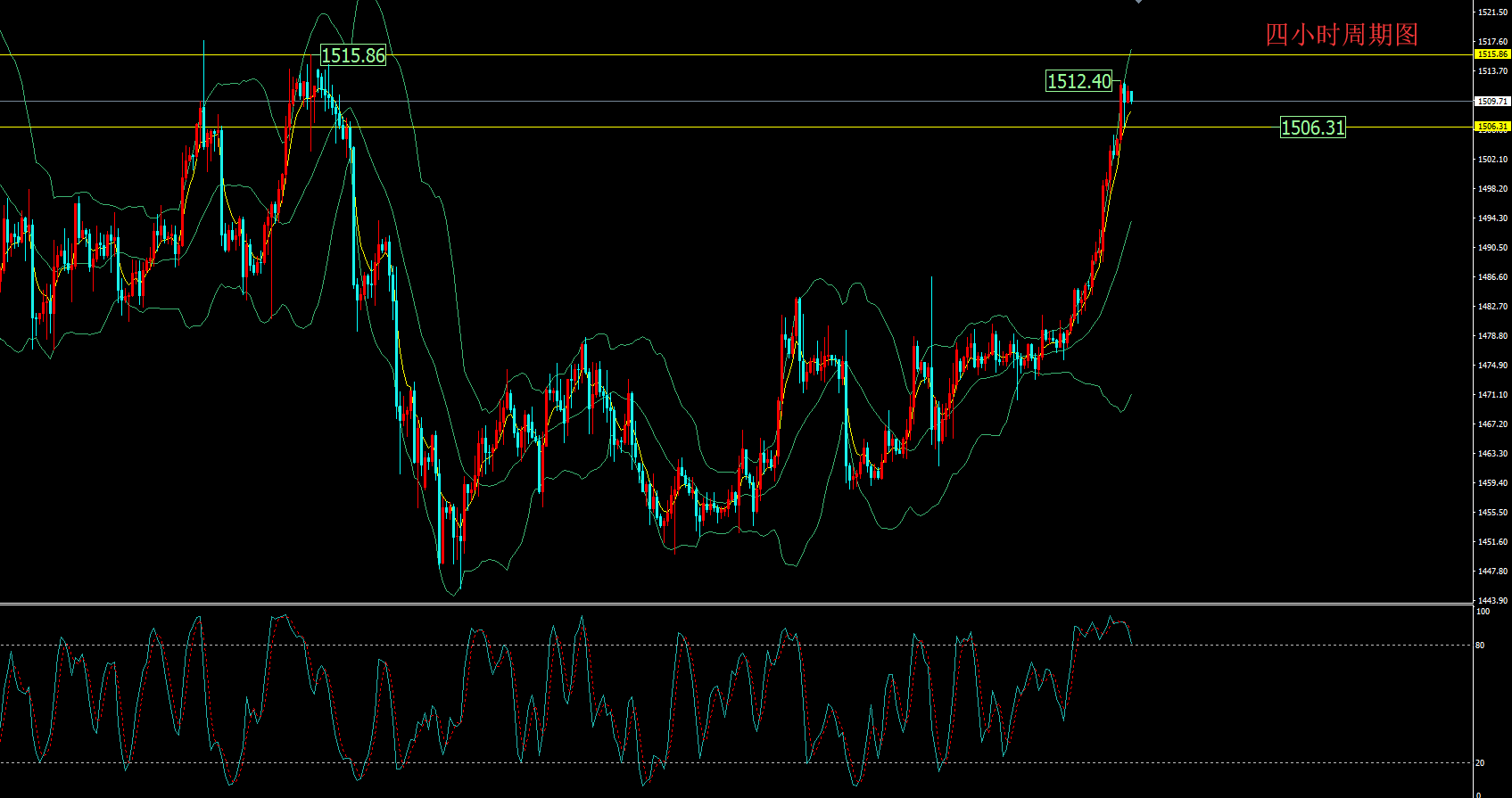Click the 1517.60 price axis label
1512x798 pixels.
[1492, 42]
